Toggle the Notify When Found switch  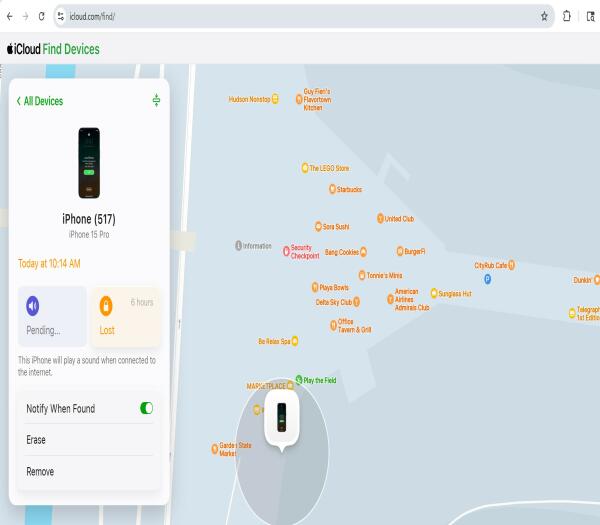[147, 408]
